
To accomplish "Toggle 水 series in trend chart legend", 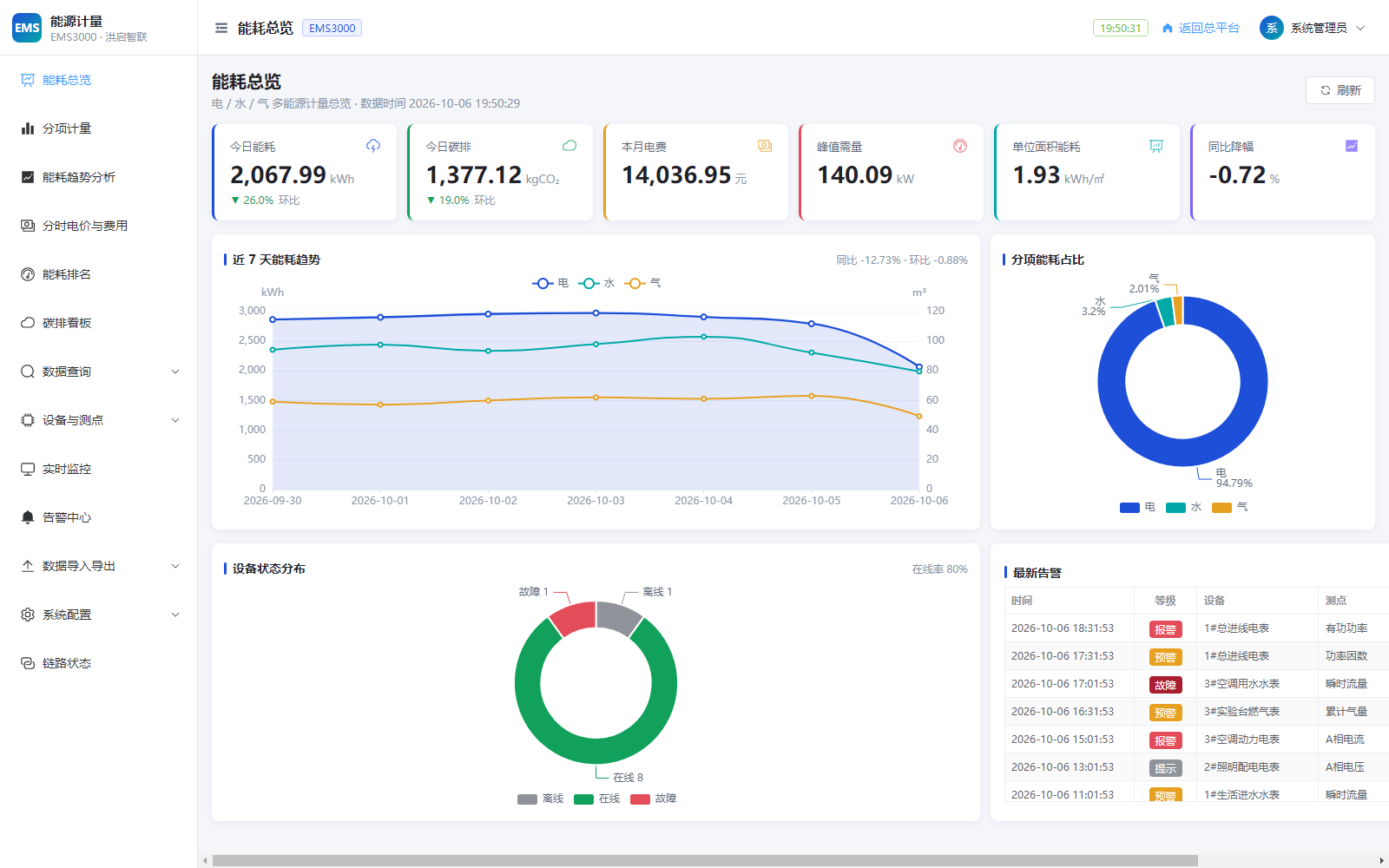I will [x=597, y=283].
